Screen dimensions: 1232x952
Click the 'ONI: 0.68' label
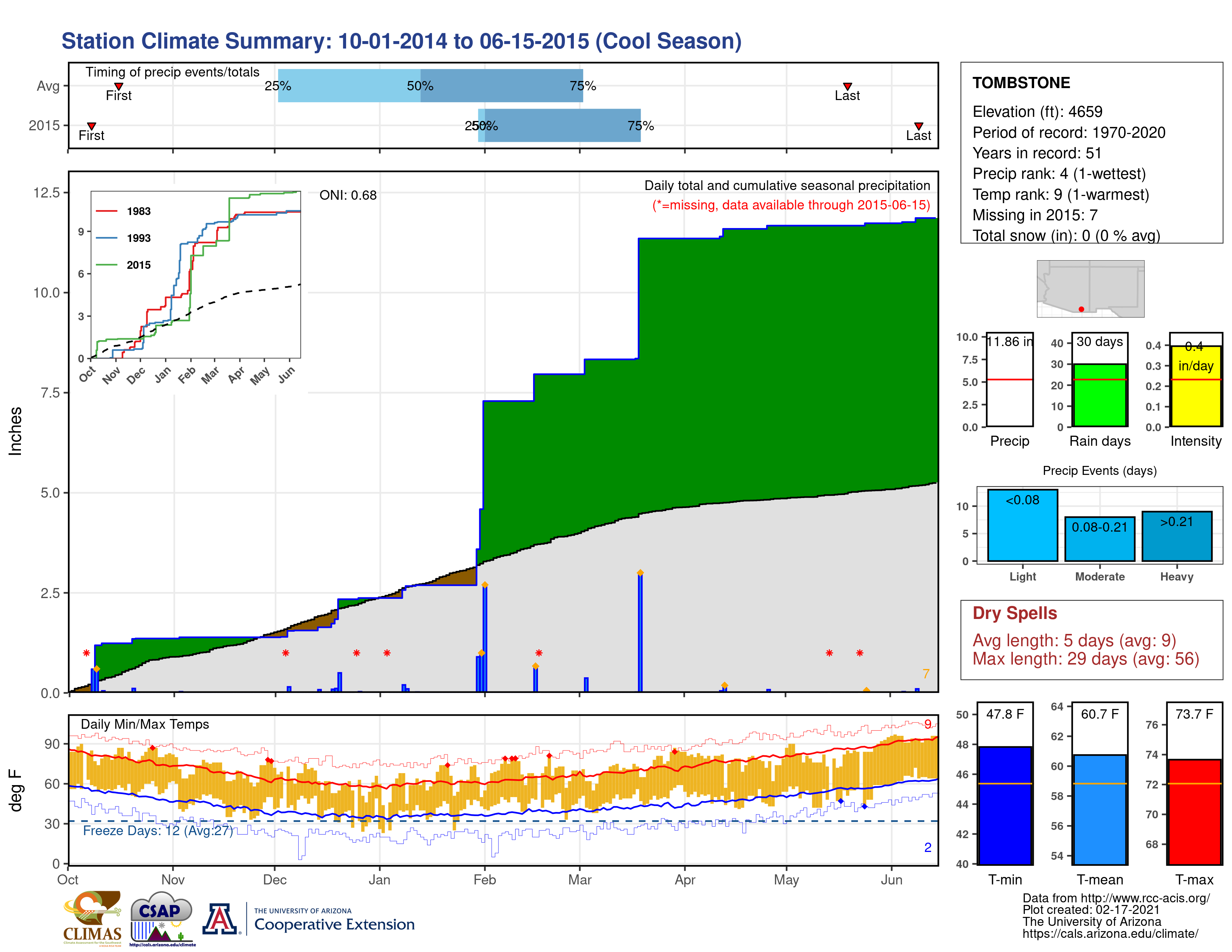tap(348, 195)
